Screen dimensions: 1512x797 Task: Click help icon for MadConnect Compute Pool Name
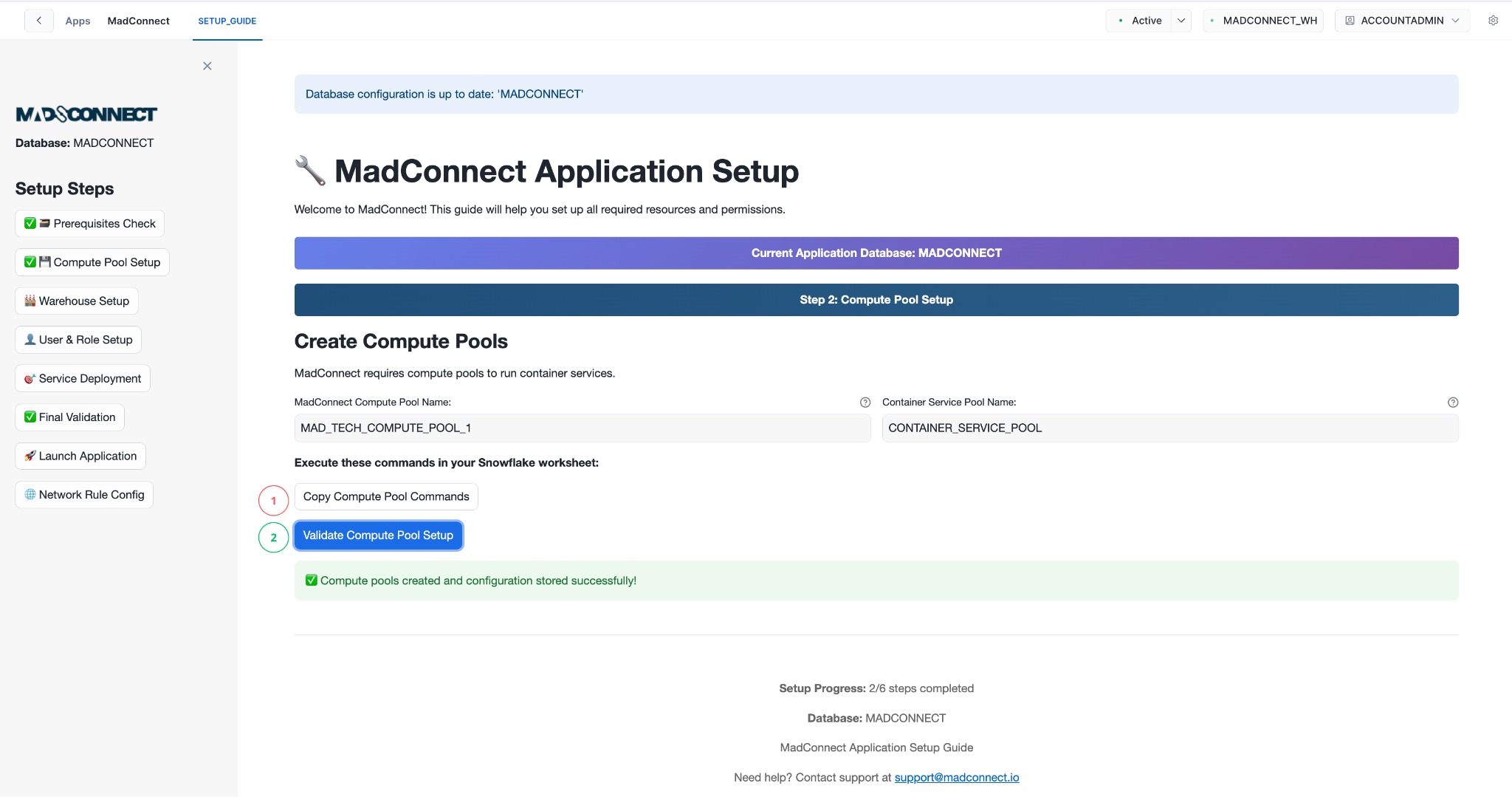coord(865,403)
